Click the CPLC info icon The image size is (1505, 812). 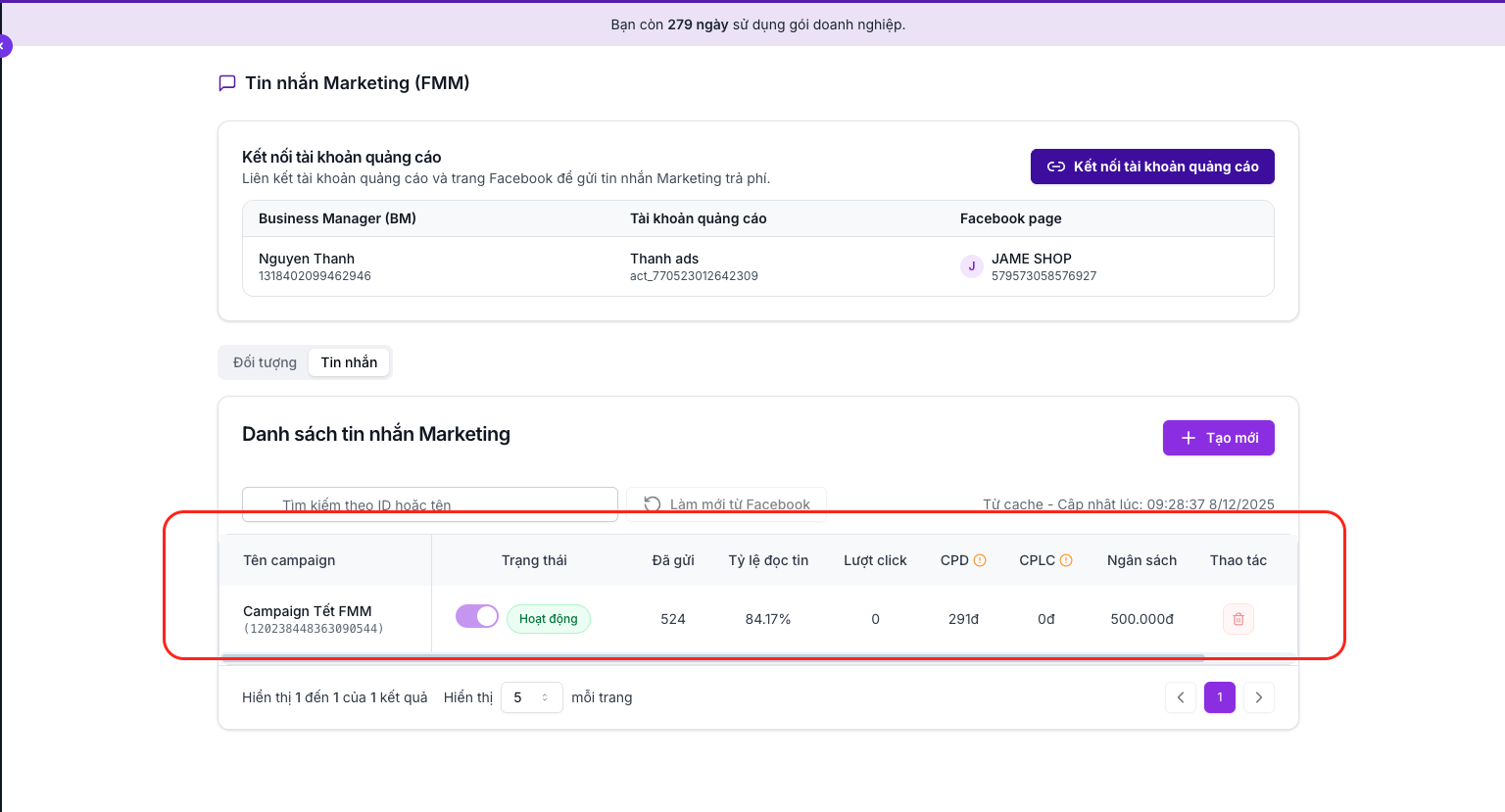click(1066, 560)
